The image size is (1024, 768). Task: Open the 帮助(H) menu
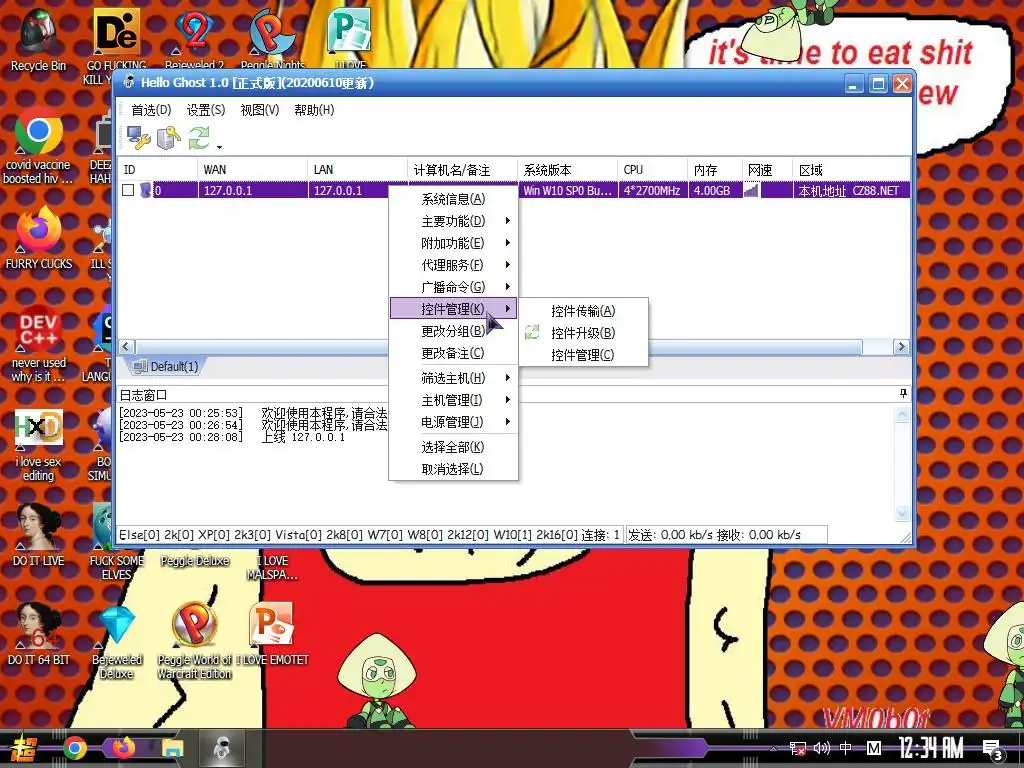[x=314, y=110]
